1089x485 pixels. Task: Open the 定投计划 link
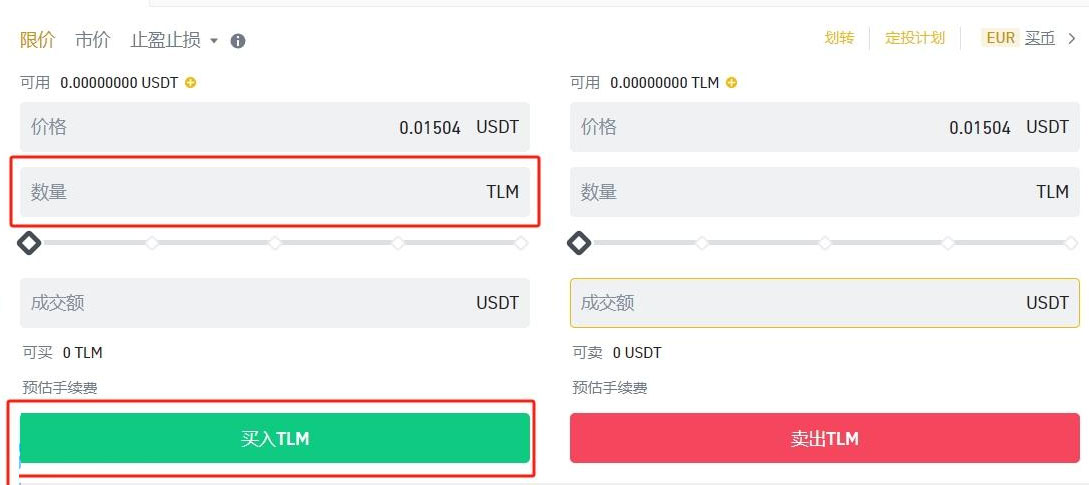[x=915, y=38]
